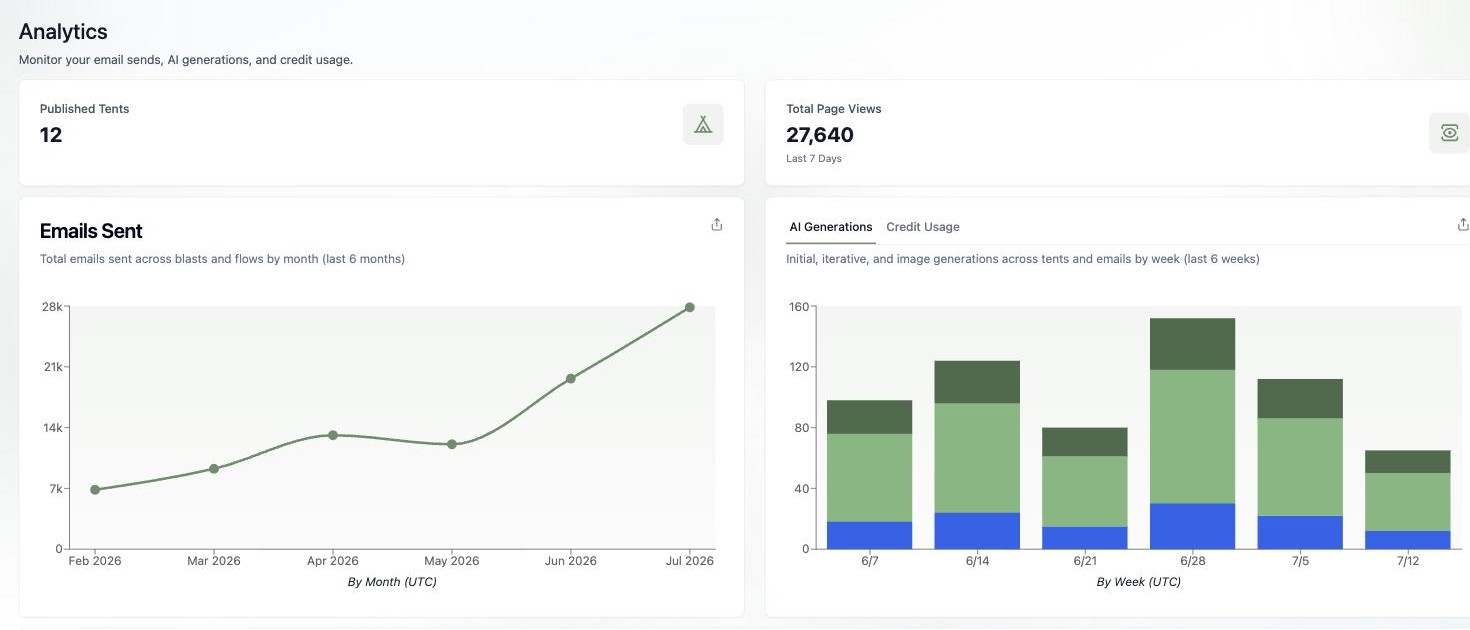Viewport: 1470px width, 630px height.
Task: Click the 6/21 week axis label
Action: click(x=1085, y=561)
